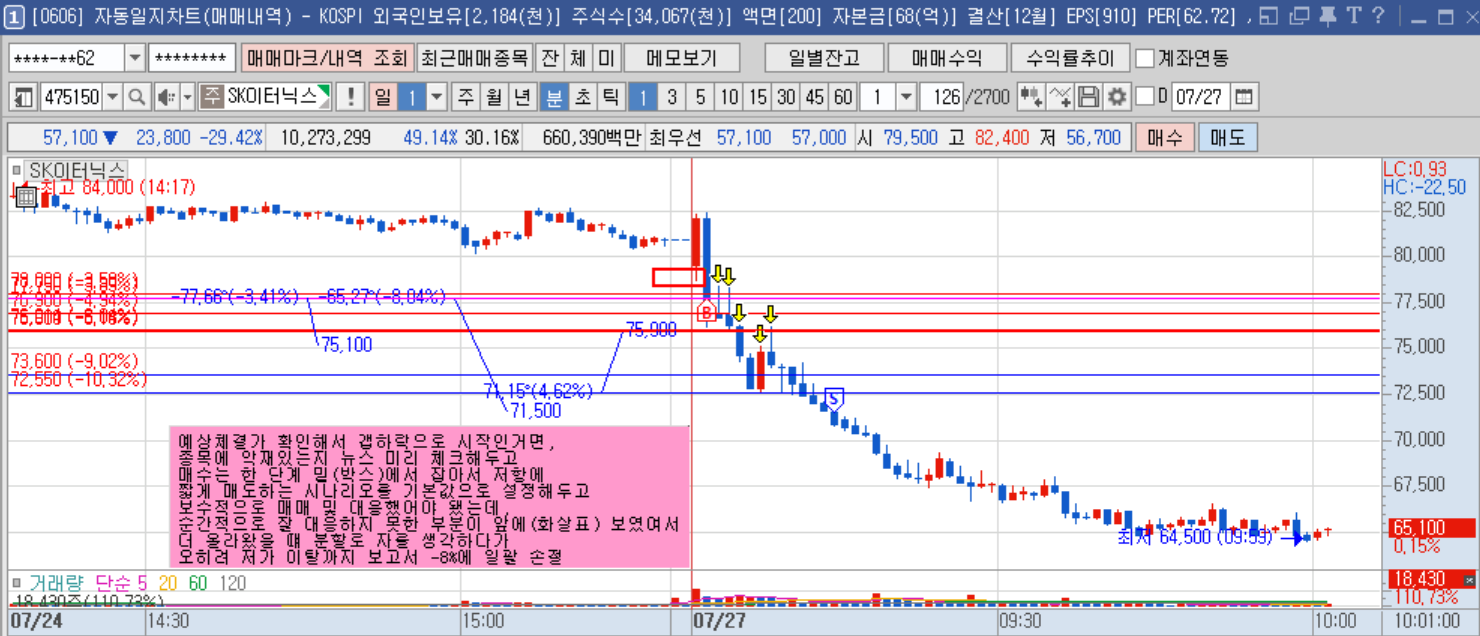Click the small square by 거래량 label

(x=16, y=583)
